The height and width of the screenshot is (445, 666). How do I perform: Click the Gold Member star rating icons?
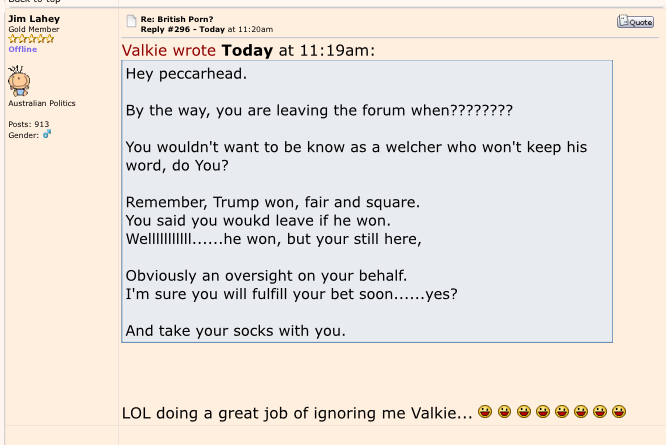(x=31, y=39)
